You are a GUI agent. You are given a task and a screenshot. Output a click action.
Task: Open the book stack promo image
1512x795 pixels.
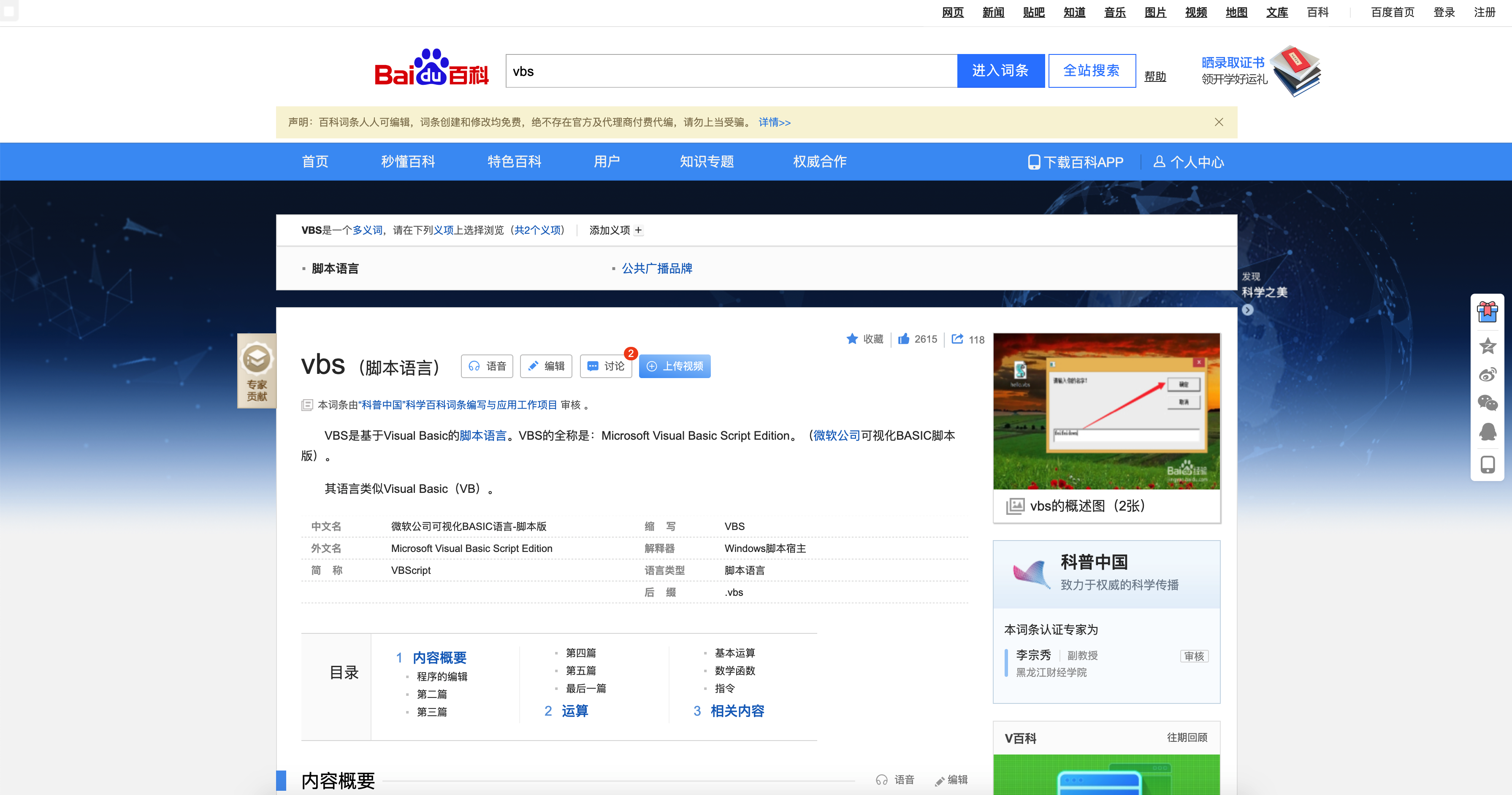click(1295, 70)
